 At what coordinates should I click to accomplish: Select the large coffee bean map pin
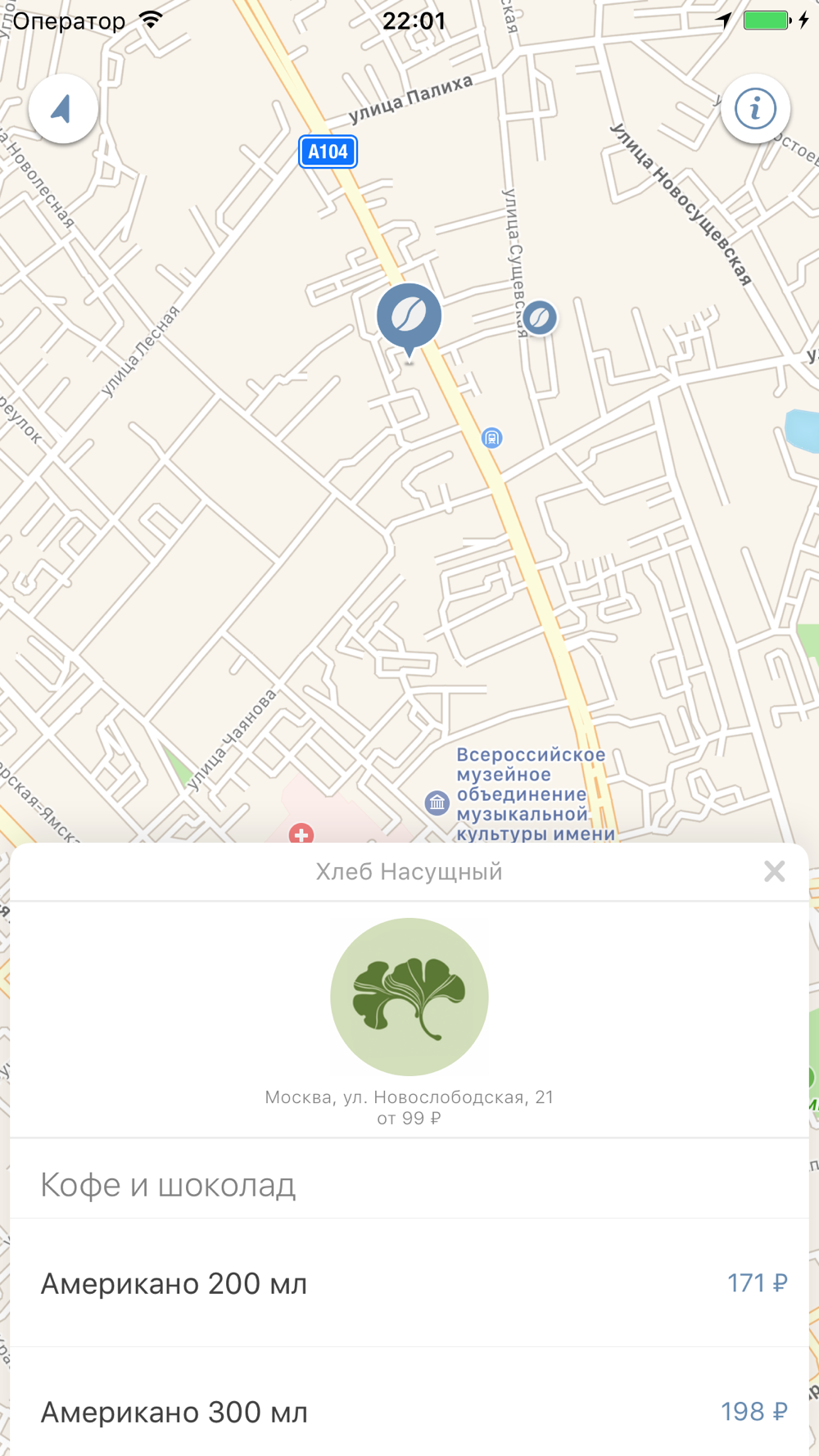point(409,319)
